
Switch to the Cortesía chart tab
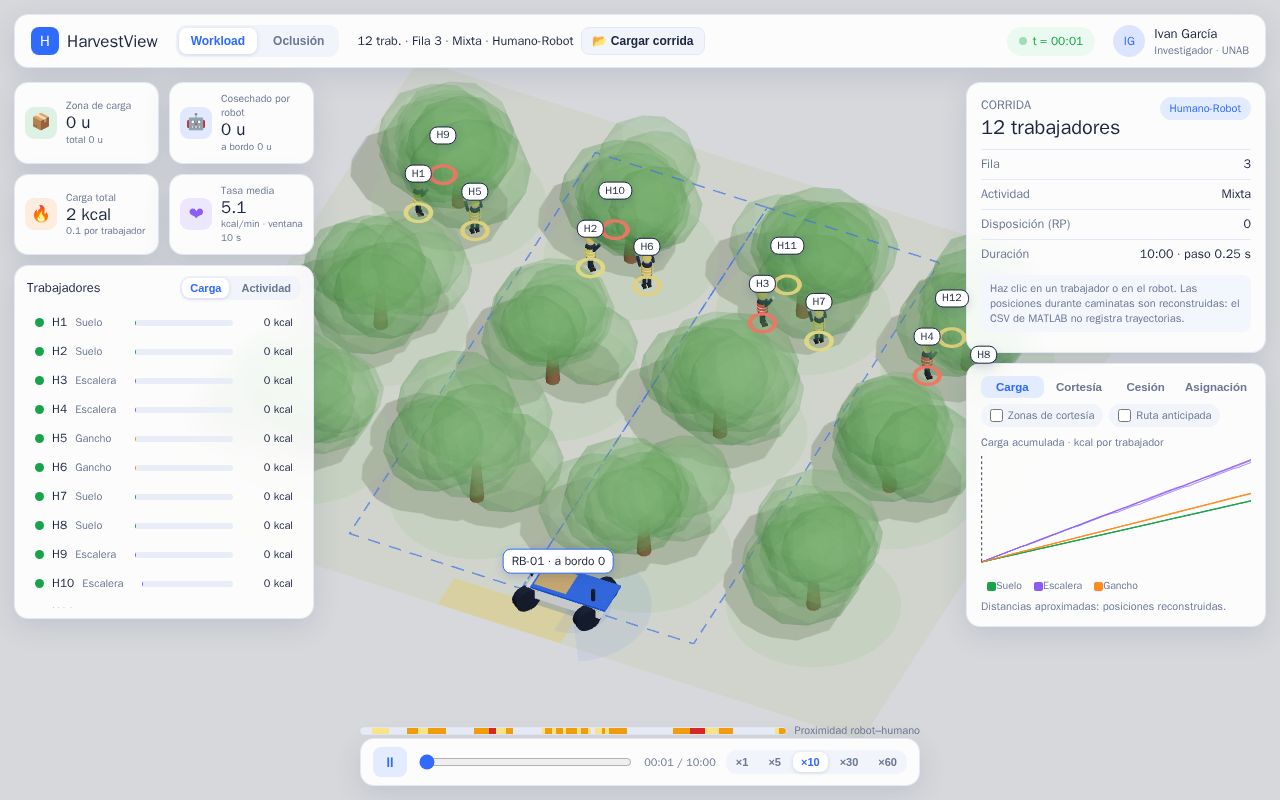[1079, 387]
